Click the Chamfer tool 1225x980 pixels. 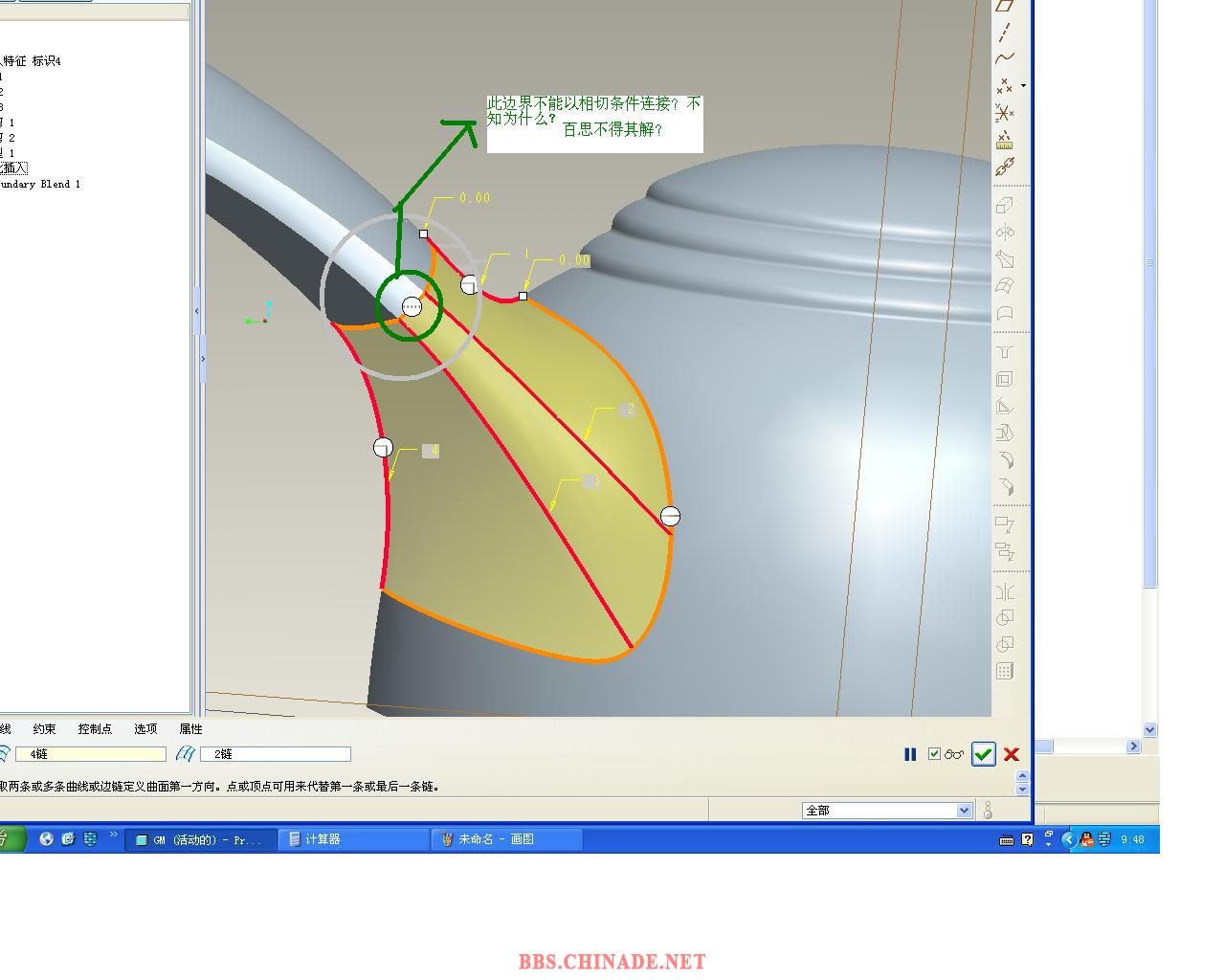point(1004,486)
